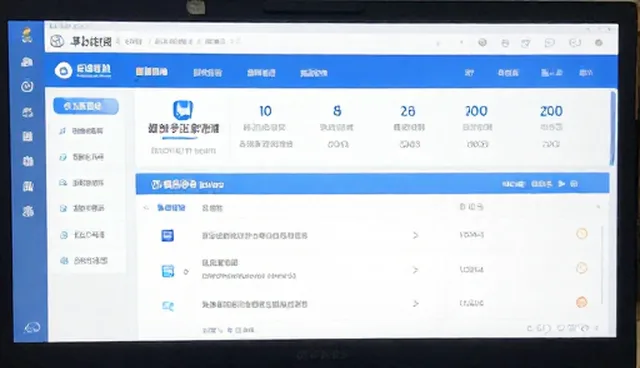Open the last item in the left menu
The width and height of the screenshot is (640, 368).
pos(84,261)
